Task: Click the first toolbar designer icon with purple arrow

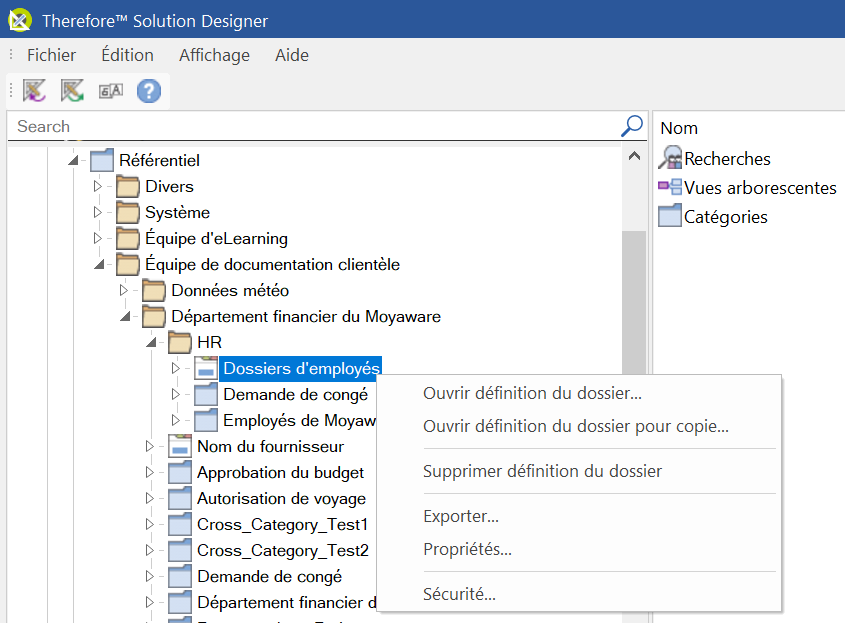Action: point(34,91)
